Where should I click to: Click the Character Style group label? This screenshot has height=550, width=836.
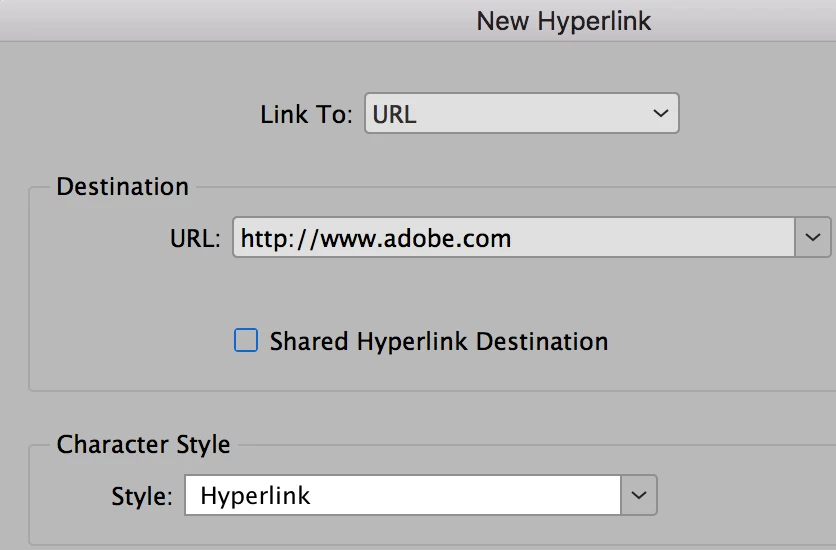tap(143, 444)
